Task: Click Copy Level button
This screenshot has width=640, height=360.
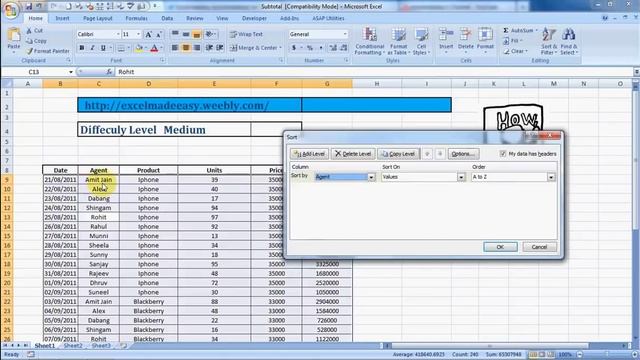Action: (398, 154)
